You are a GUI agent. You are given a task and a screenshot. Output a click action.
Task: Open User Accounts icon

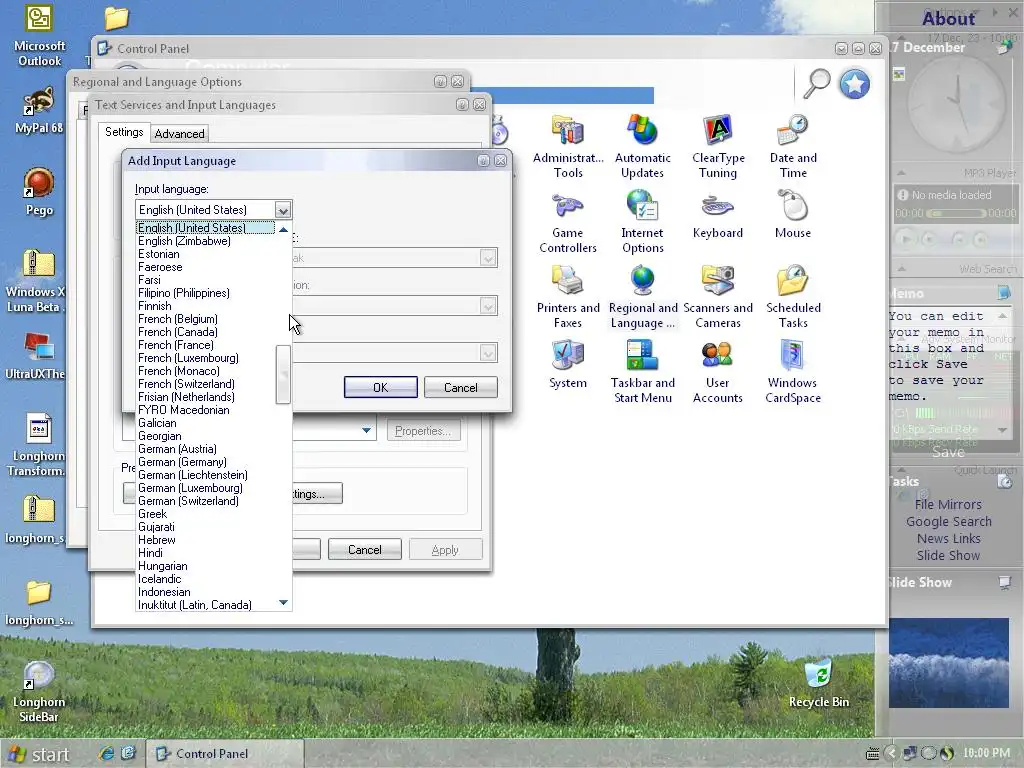pyautogui.click(x=717, y=372)
